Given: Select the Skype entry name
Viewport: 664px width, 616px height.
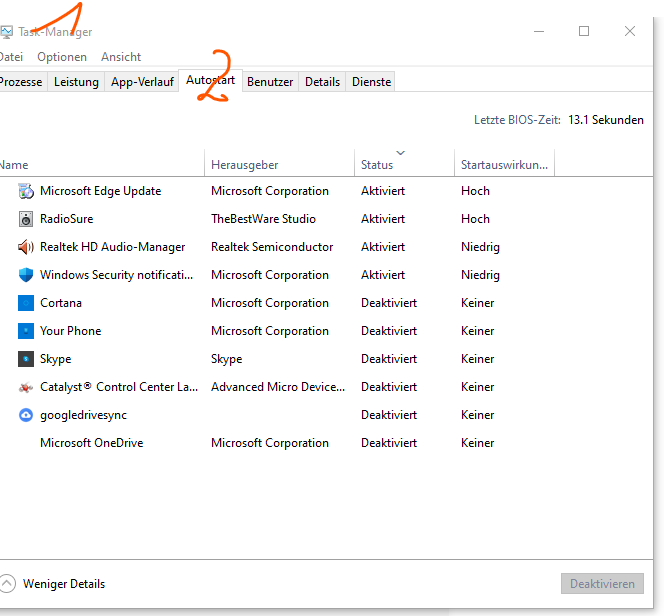Looking at the screenshot, I should tap(55, 359).
